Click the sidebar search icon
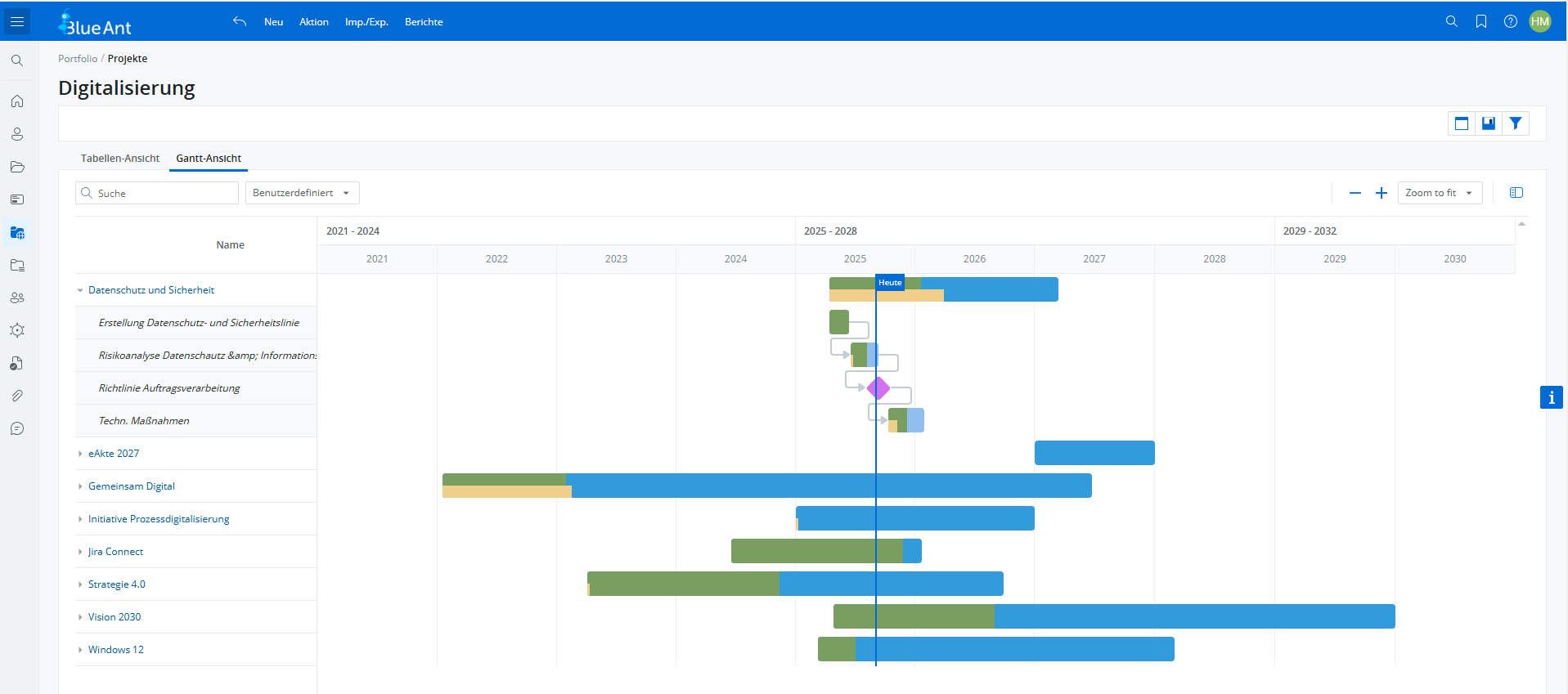 (x=17, y=60)
